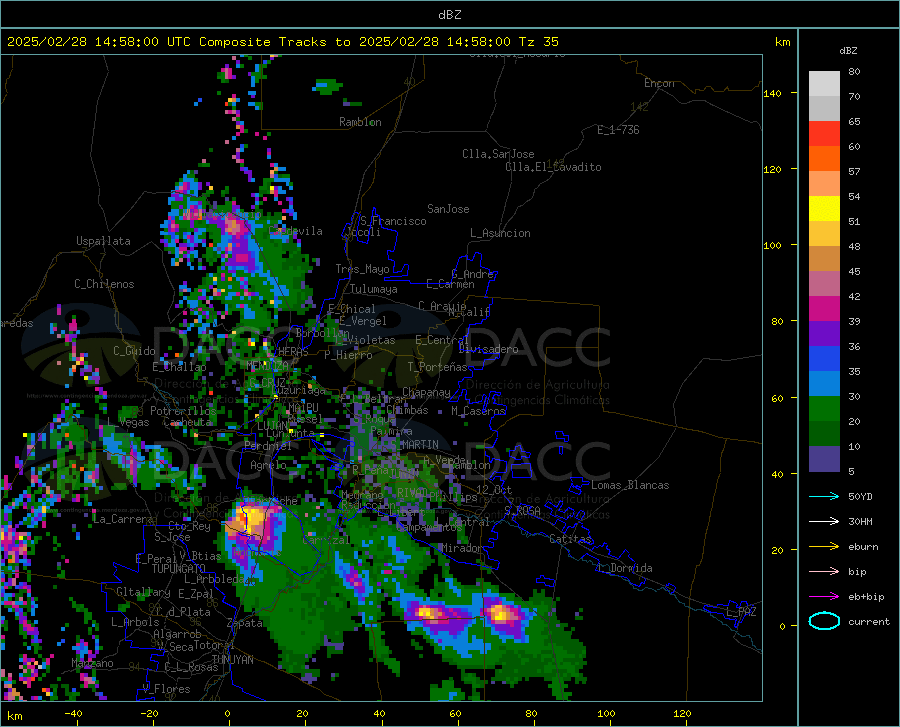Screen dimensions: 900x727
Task: Click the 30HM white arrow legend icon
Action: (824, 522)
